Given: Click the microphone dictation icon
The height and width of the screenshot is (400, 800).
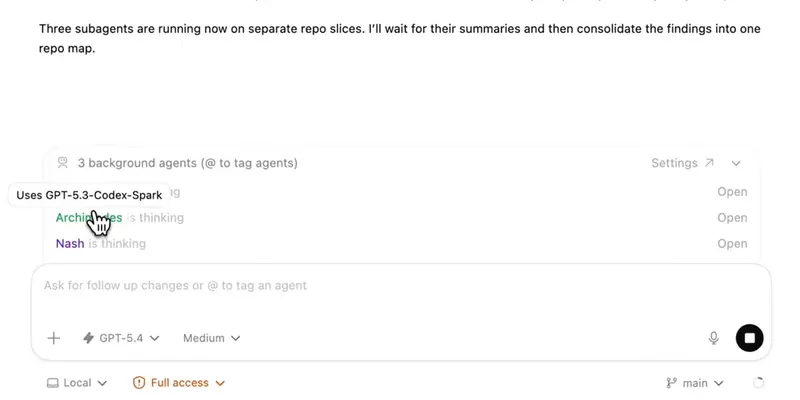Looking at the screenshot, I should (714, 338).
